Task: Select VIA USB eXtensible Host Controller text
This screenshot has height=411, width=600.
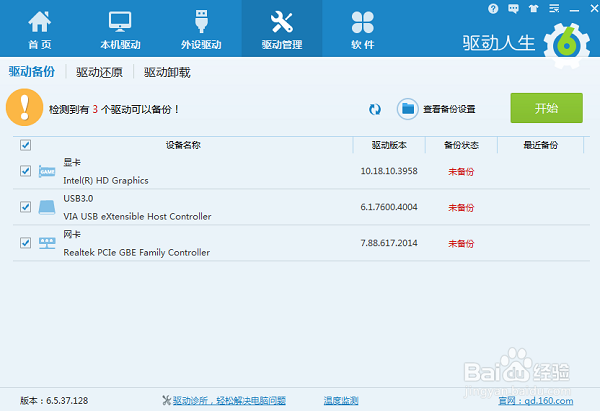Action: point(137,217)
